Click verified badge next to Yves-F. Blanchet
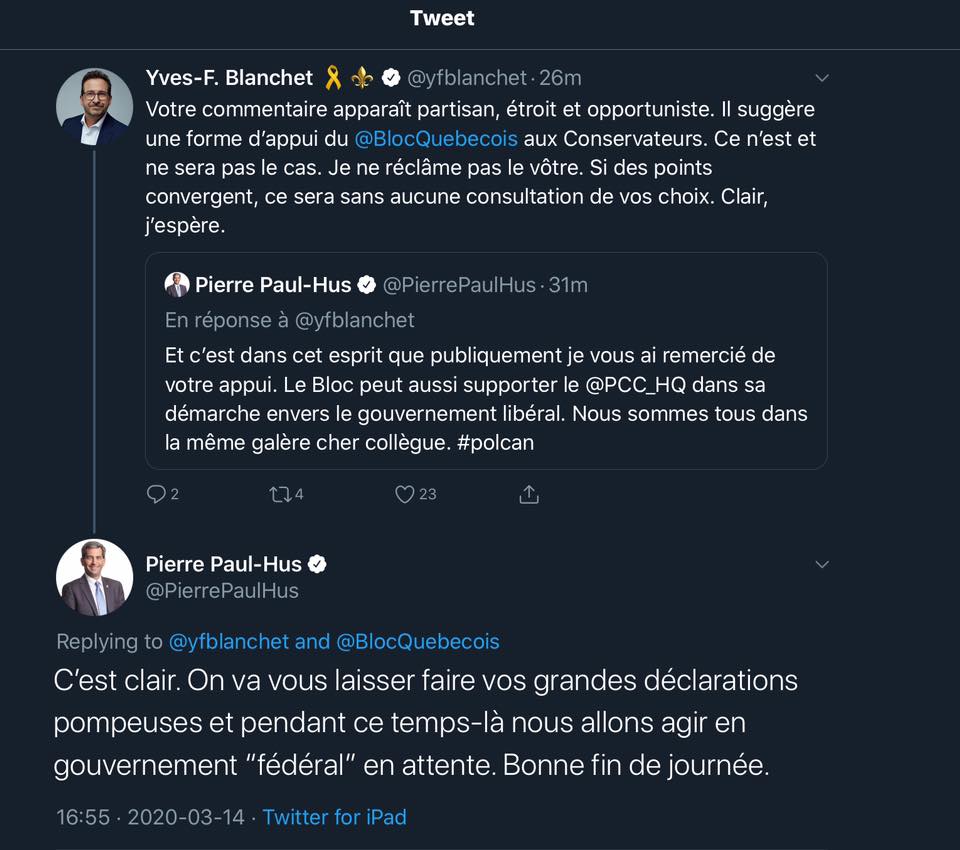This screenshot has height=850, width=960. (x=391, y=77)
